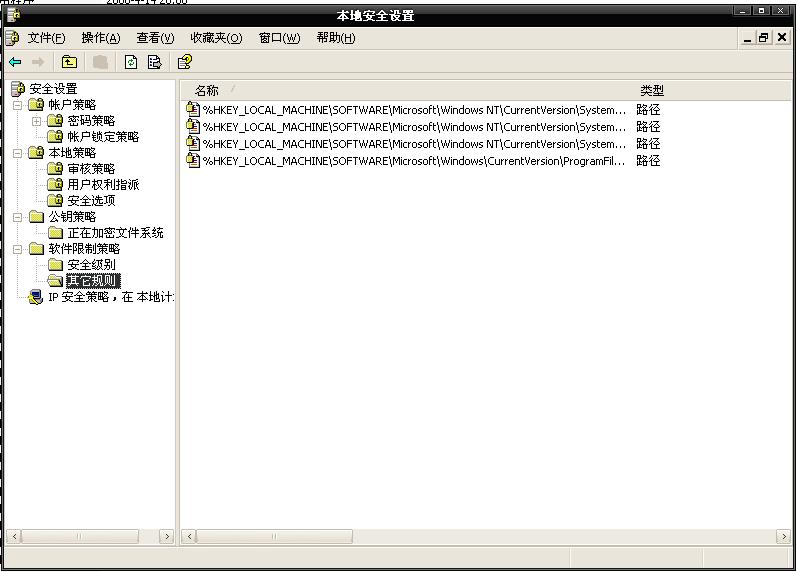The height and width of the screenshot is (572, 797).
Task: Select 审核策略 in the tree
Action: click(91, 168)
